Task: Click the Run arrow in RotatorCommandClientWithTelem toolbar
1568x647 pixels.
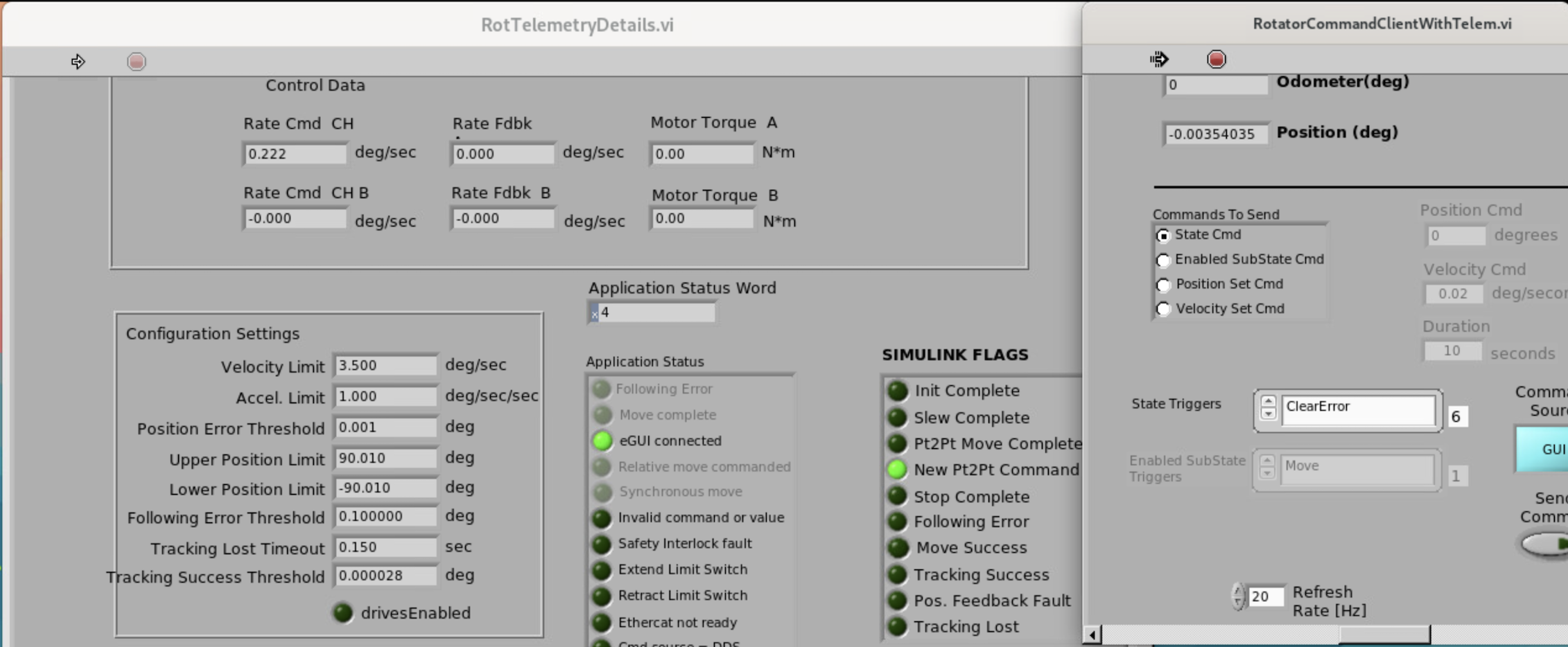Action: [1158, 60]
